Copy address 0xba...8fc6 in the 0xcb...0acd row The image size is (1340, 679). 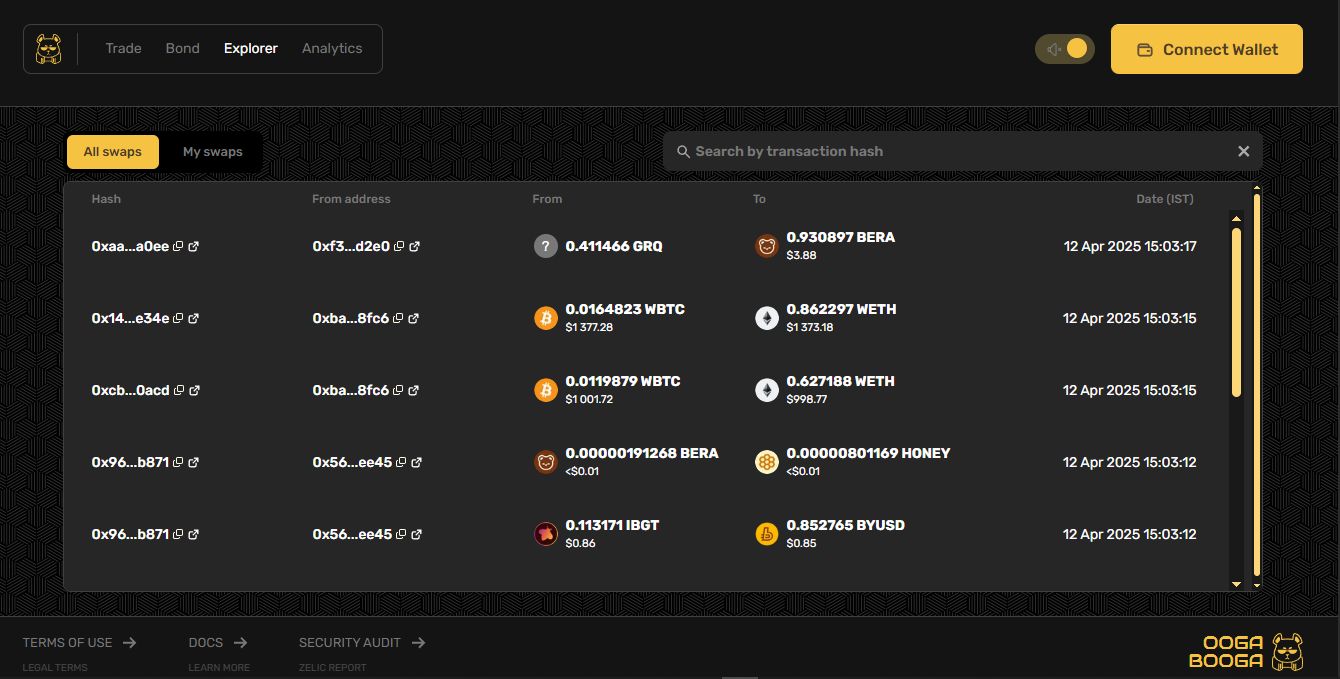(x=398, y=391)
